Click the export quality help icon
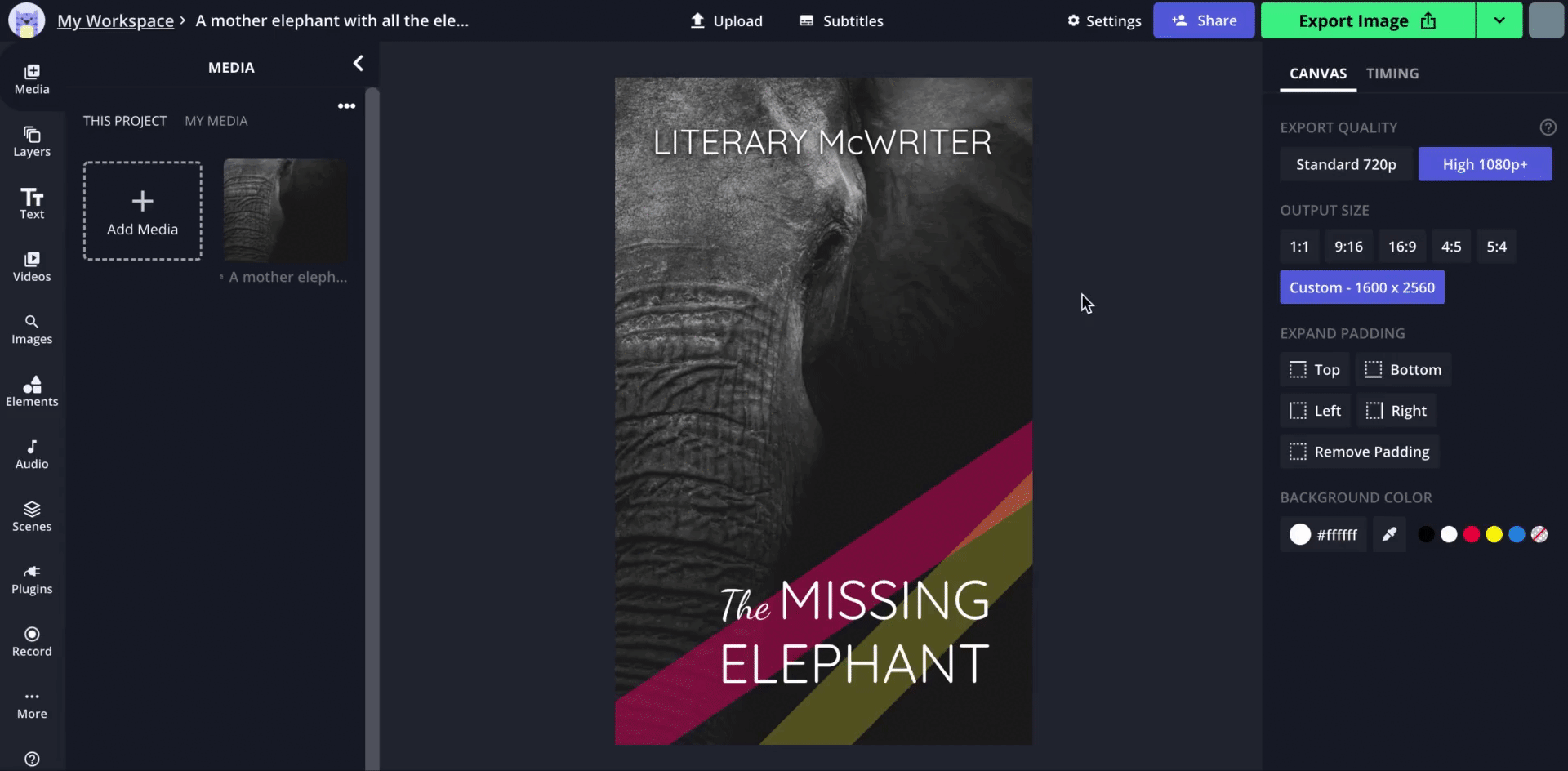This screenshot has height=771, width=1568. [x=1548, y=127]
